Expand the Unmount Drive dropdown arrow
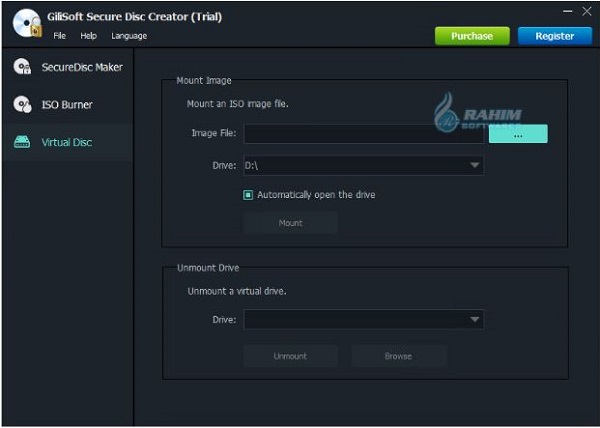 click(474, 319)
